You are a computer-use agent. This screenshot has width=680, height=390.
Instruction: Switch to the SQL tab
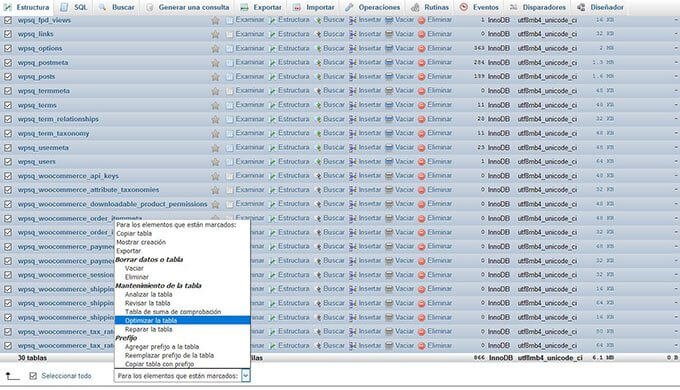74,7
